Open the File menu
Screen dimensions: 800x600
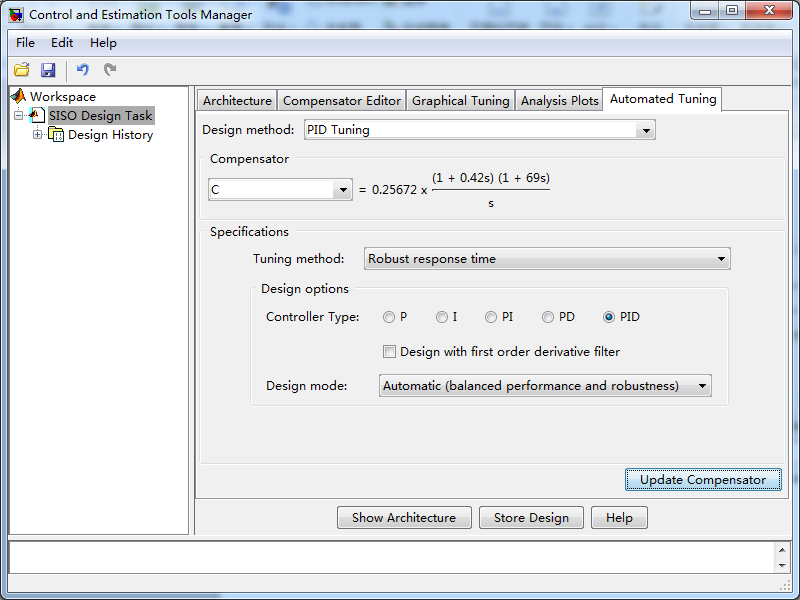(26, 43)
